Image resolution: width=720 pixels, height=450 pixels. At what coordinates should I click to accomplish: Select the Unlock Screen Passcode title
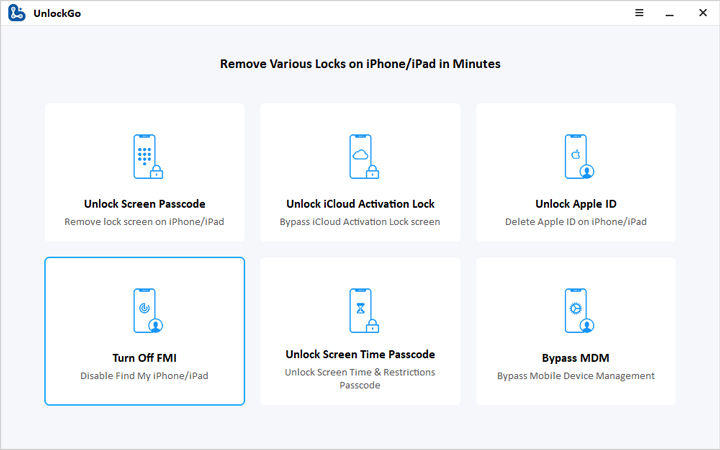coord(145,204)
